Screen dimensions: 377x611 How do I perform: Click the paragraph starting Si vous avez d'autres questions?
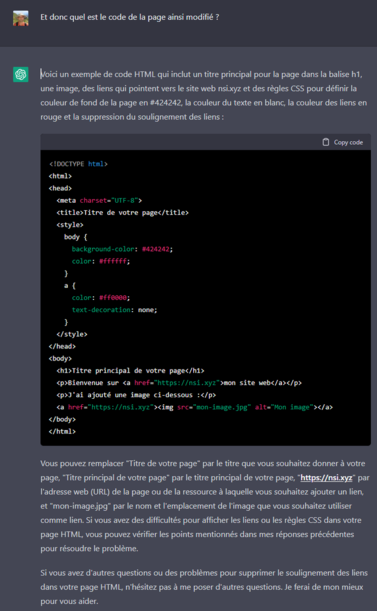tap(204, 587)
